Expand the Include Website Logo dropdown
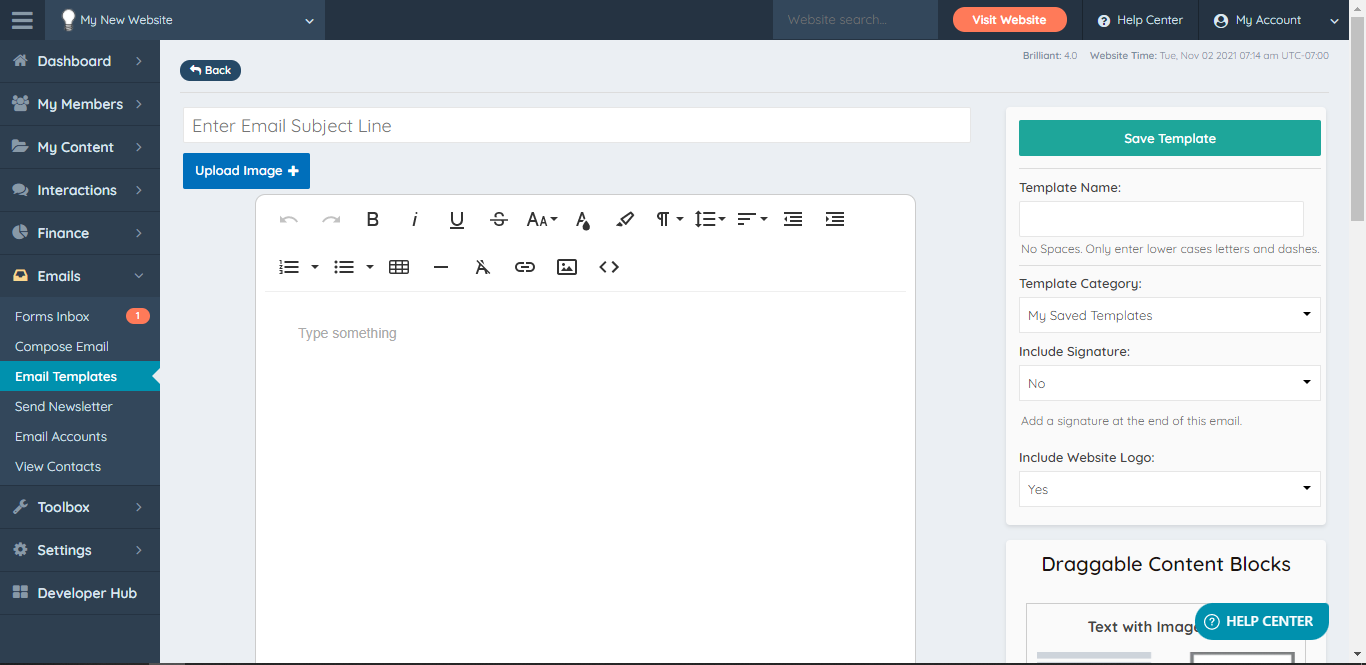 tap(1169, 489)
